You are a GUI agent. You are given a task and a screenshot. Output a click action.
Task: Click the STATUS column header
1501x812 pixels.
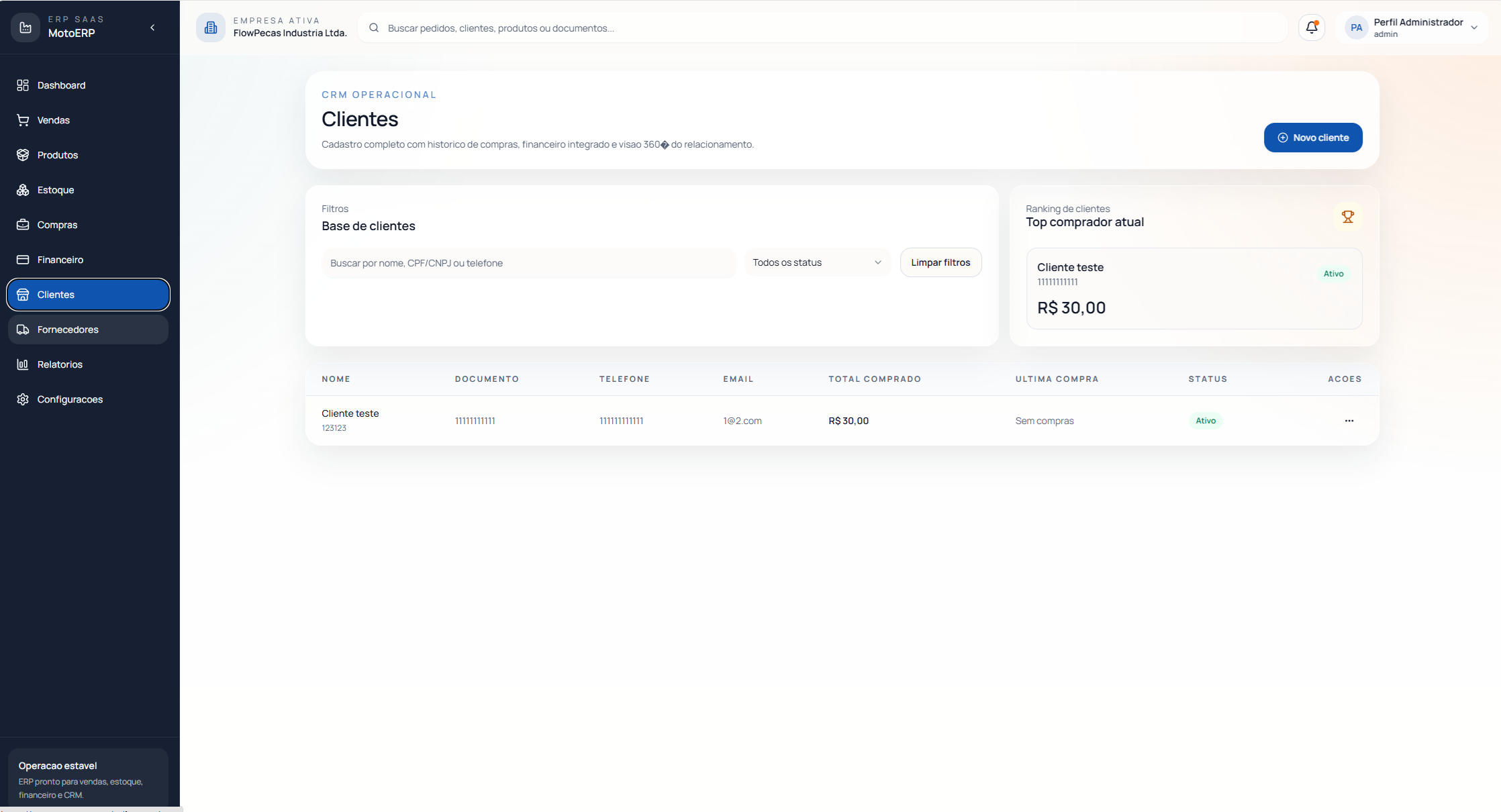(x=1207, y=379)
